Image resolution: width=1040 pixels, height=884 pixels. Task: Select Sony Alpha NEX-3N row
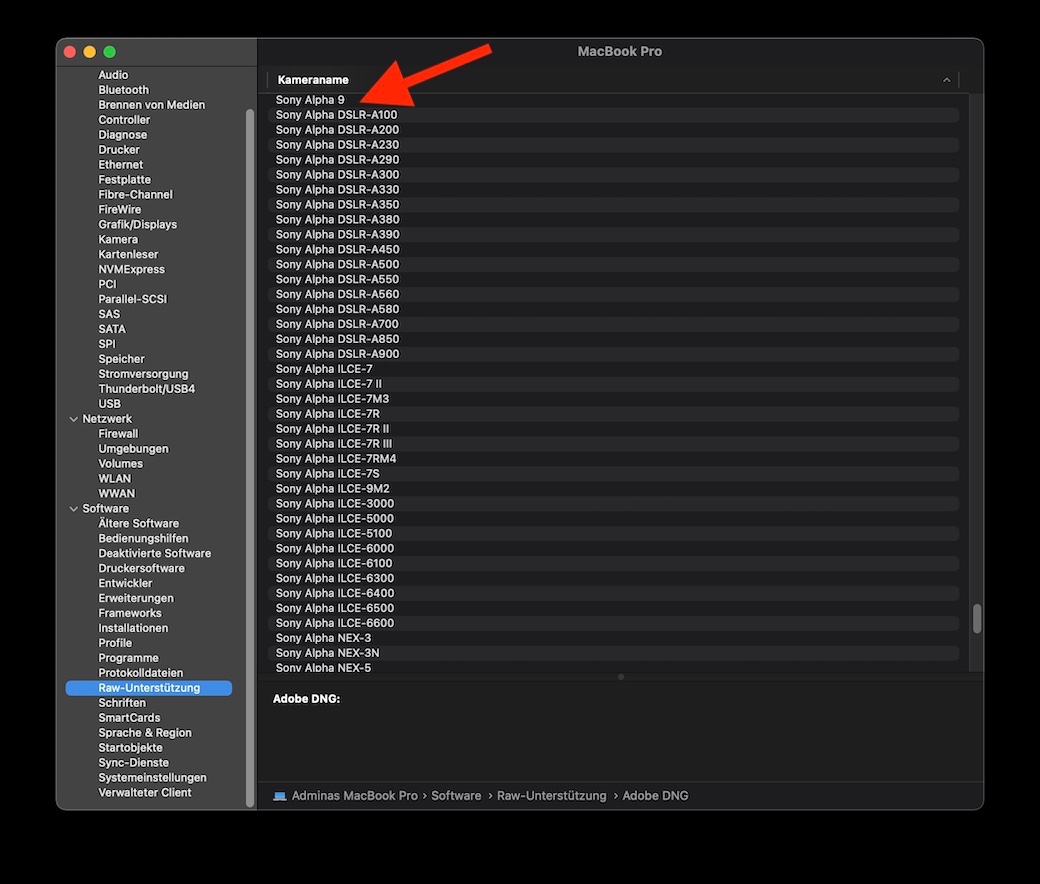point(613,653)
